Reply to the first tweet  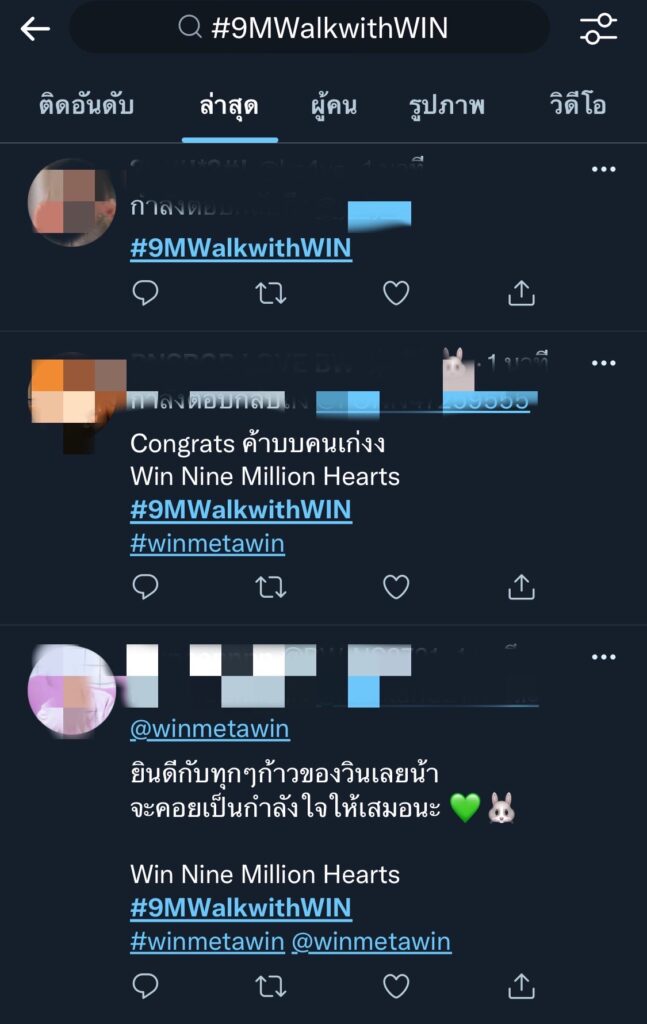(x=145, y=293)
